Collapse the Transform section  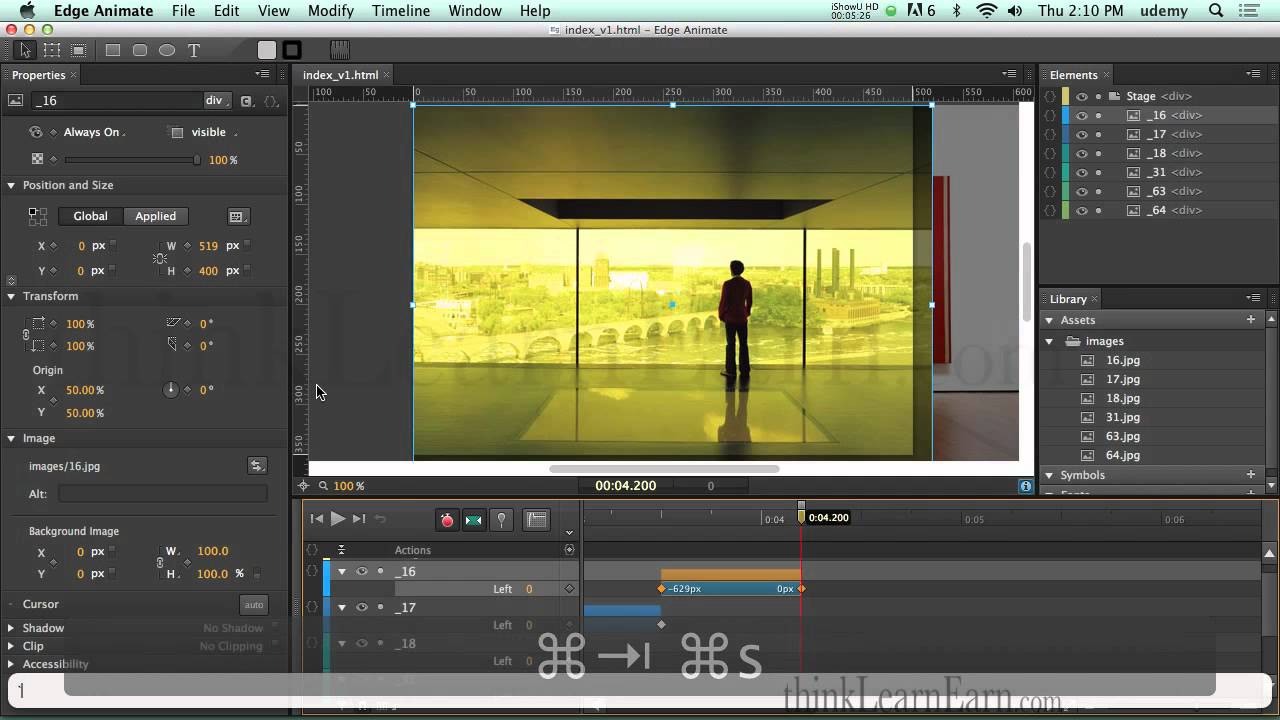11,296
